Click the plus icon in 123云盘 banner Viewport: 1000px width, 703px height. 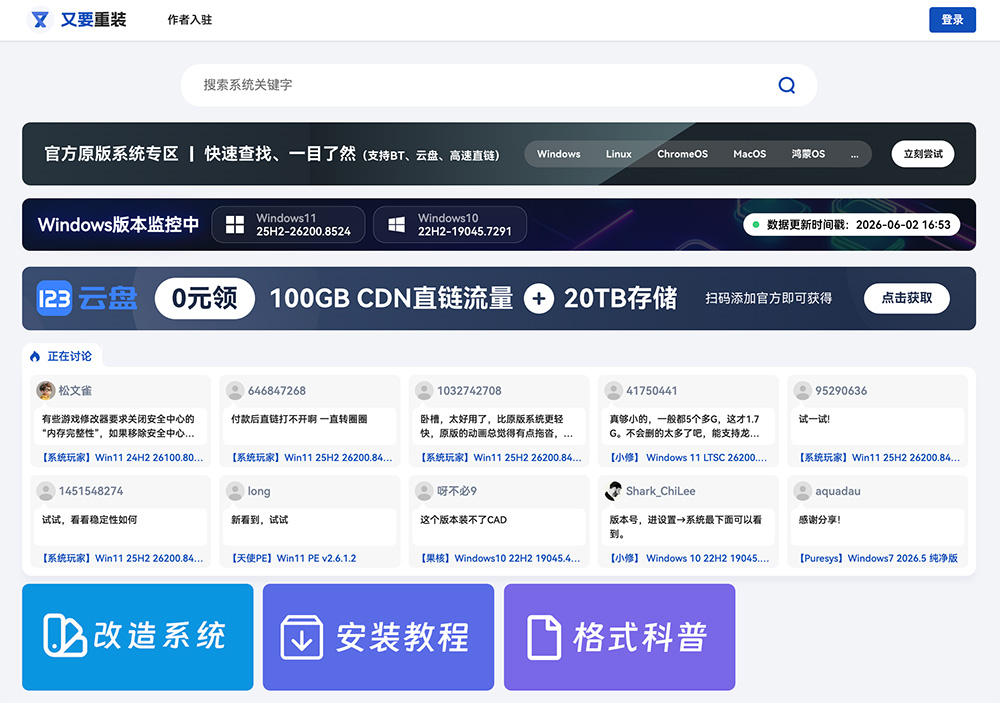(x=539, y=299)
